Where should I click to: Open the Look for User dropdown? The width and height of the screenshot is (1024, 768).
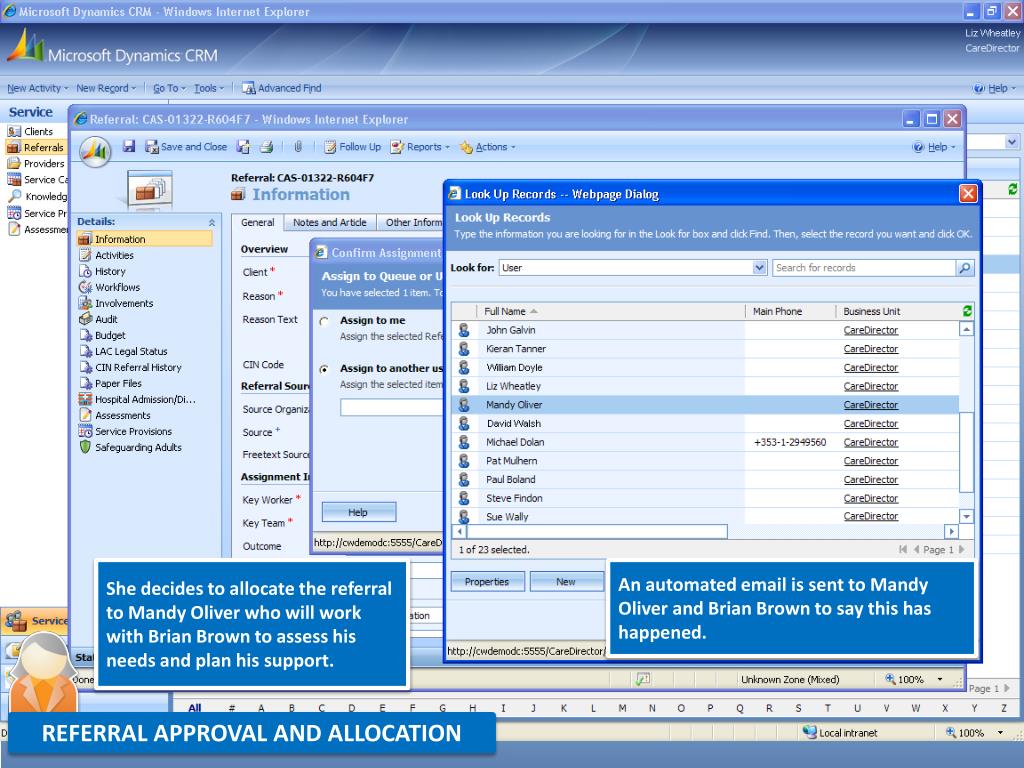[759, 268]
